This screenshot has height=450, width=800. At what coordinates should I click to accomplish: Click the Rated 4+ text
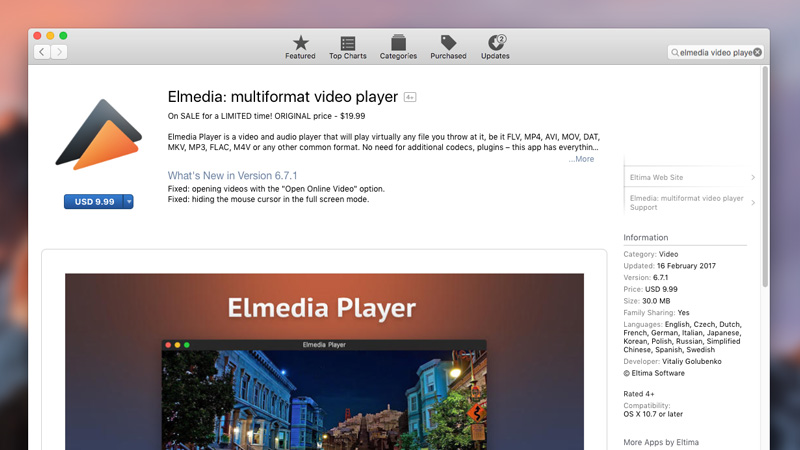[638, 394]
